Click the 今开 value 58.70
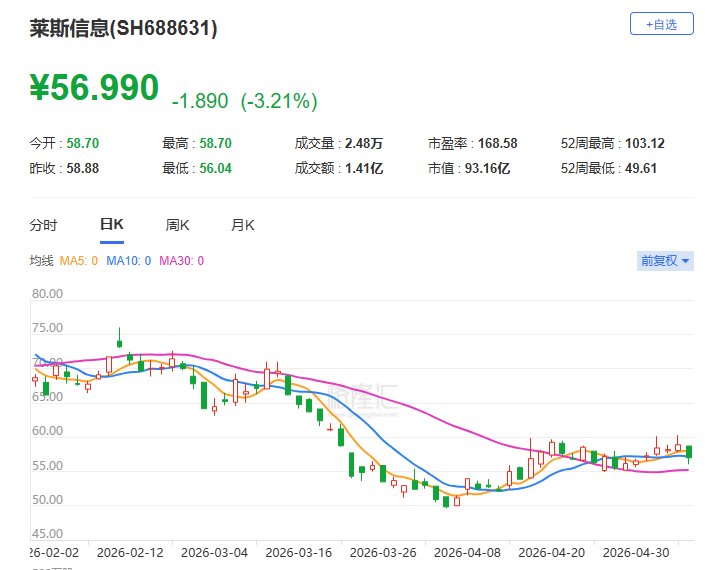 pyautogui.click(x=83, y=143)
